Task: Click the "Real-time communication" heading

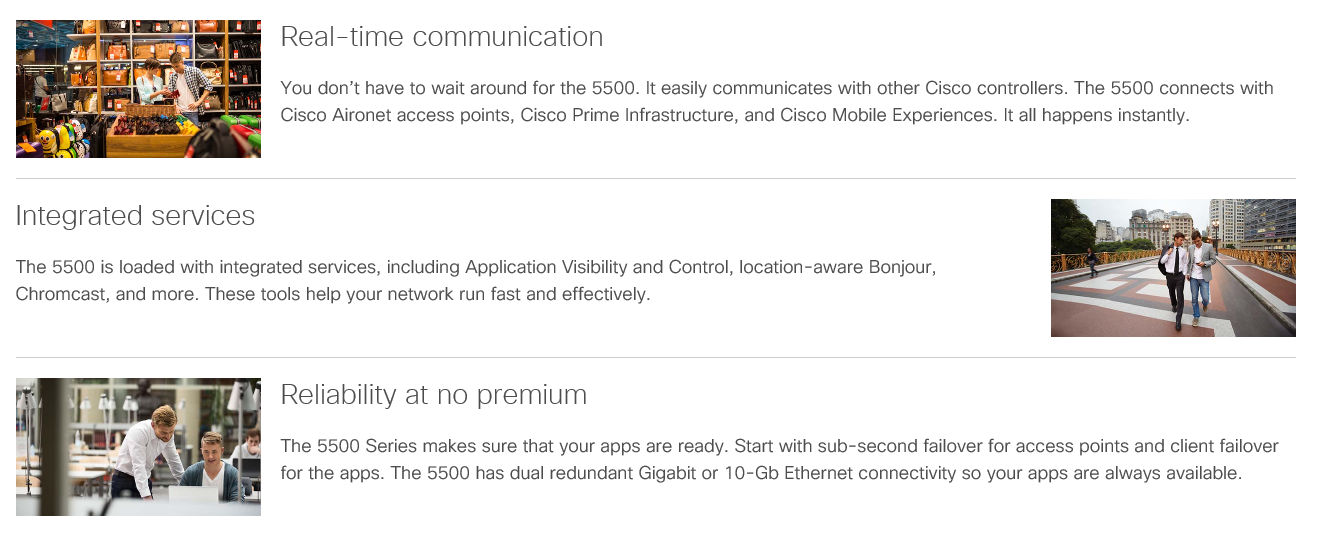Action: (442, 37)
